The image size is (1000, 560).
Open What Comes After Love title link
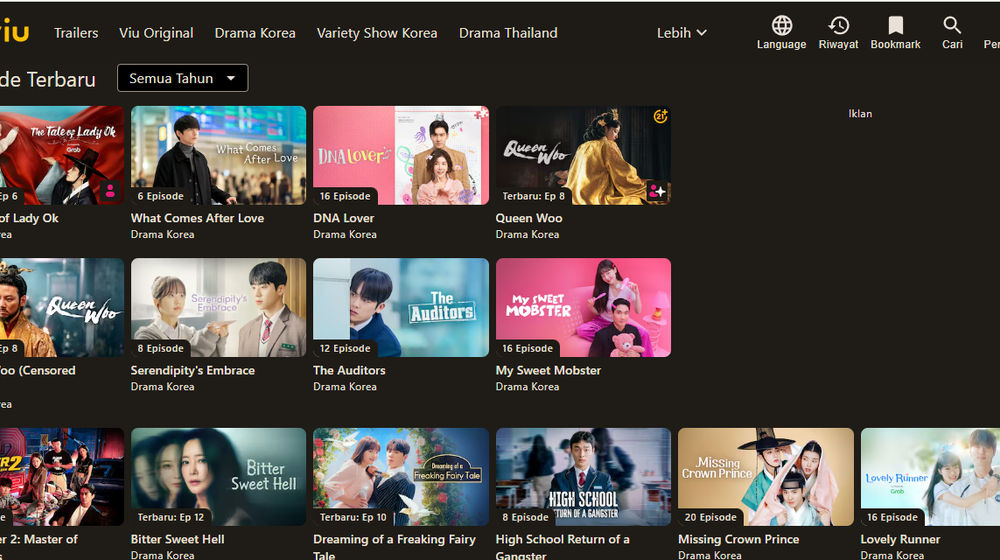tap(197, 218)
